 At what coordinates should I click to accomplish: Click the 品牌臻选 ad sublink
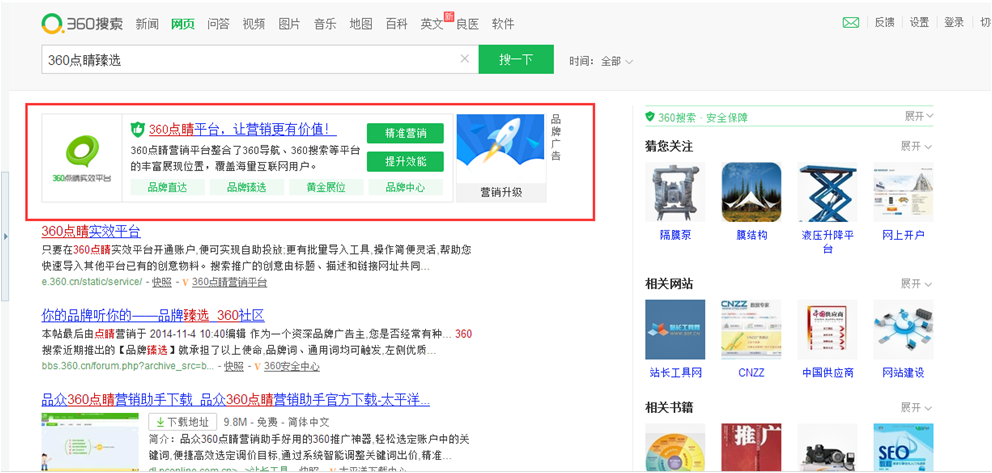tap(247, 187)
